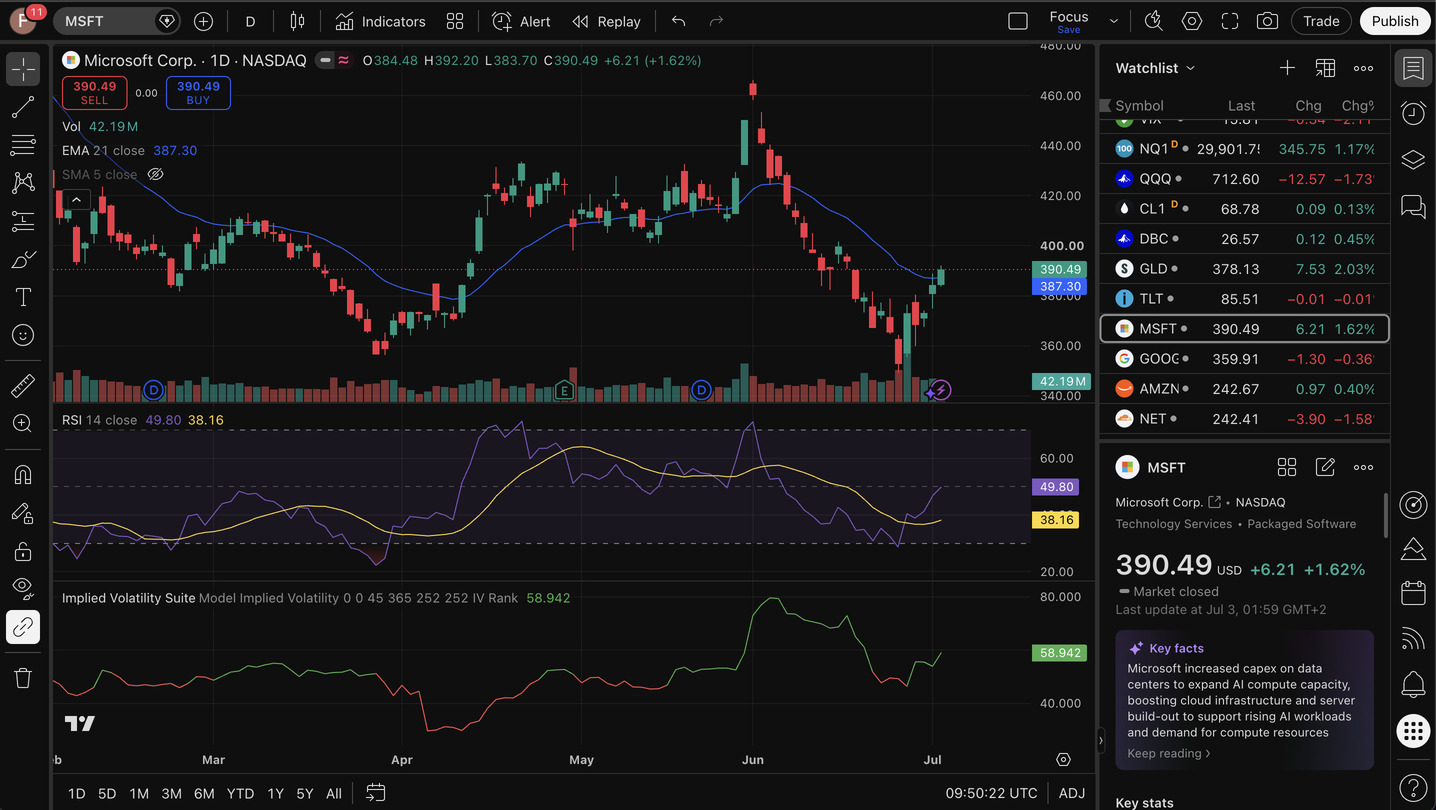The image size is (1436, 810).
Task: Show the hidden SMA 5 indicator
Action: tap(155, 174)
